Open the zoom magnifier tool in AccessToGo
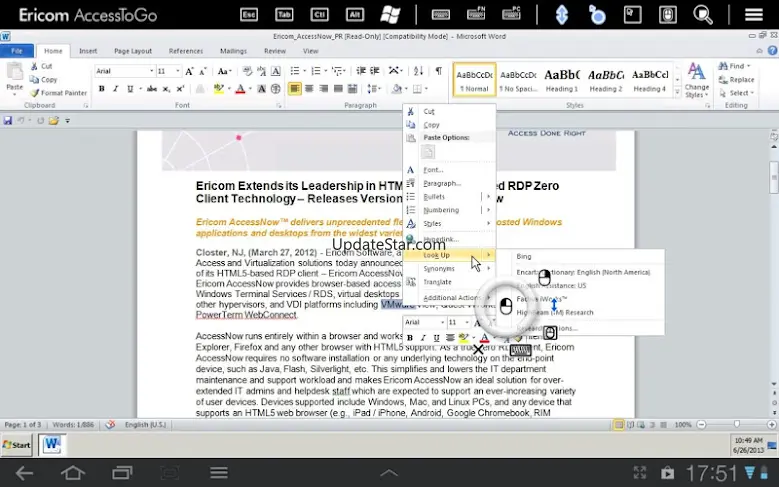The height and width of the screenshot is (487, 779). pos(702,14)
